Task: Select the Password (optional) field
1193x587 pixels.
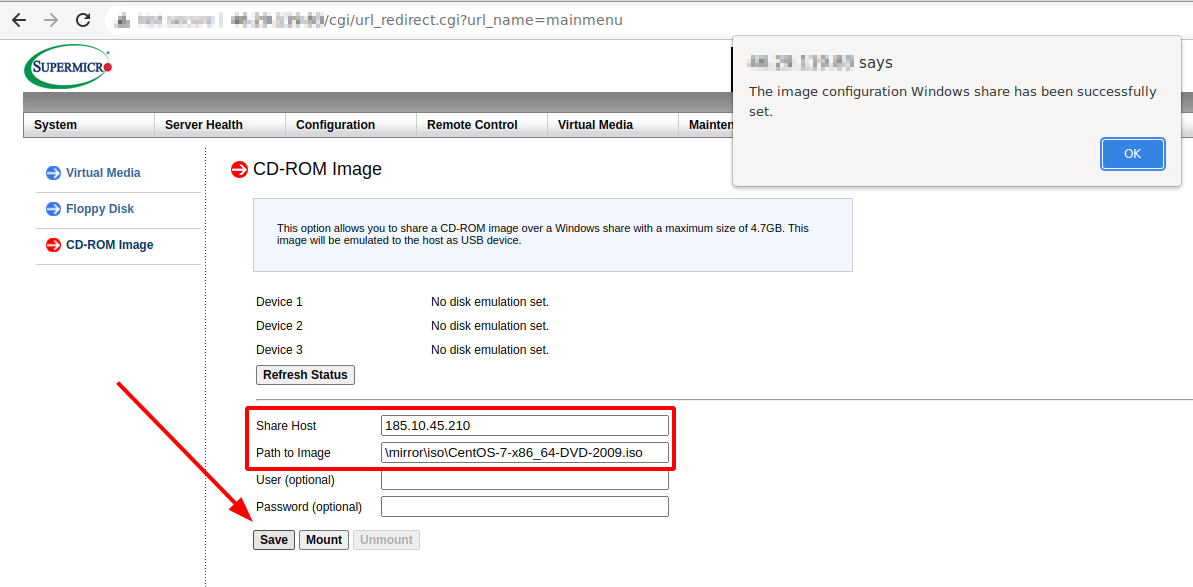Action: pos(524,507)
